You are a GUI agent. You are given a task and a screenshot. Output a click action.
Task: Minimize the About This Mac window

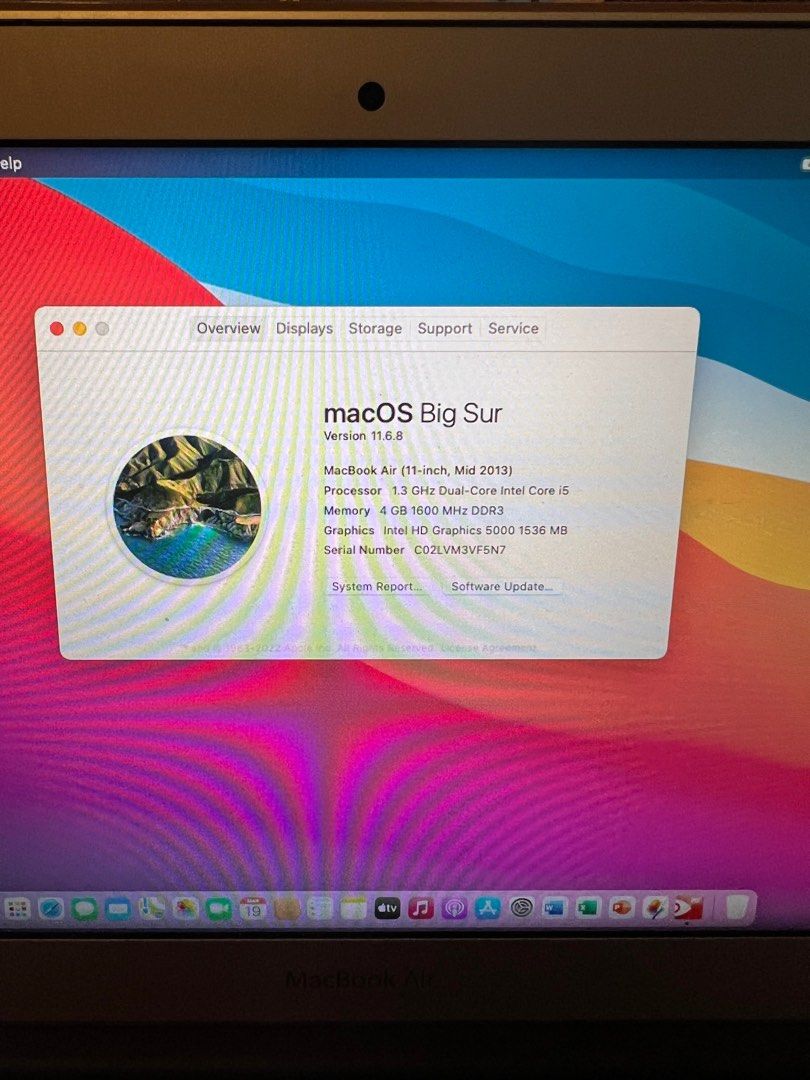click(80, 329)
